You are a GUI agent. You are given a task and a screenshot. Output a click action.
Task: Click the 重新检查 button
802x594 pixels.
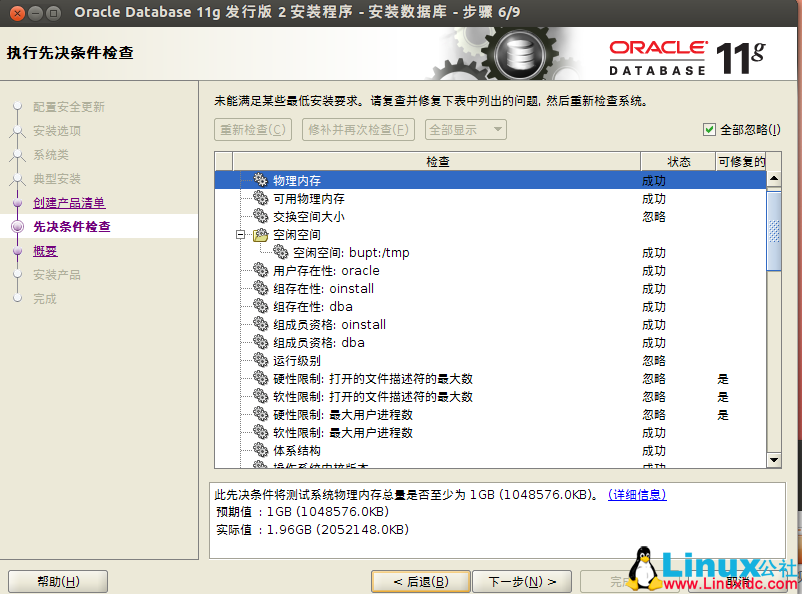coord(253,129)
